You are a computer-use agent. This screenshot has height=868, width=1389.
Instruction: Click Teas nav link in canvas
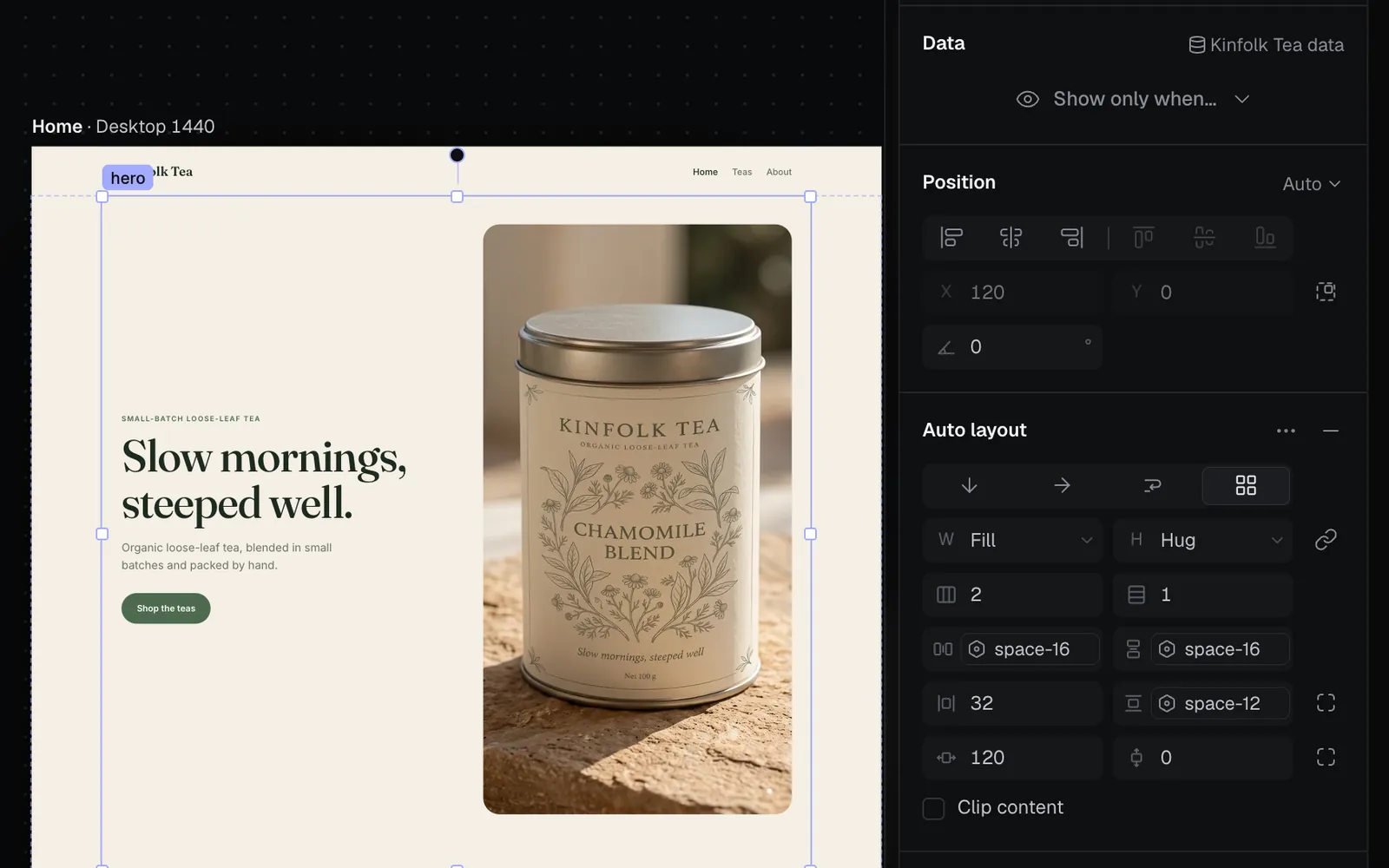(742, 172)
